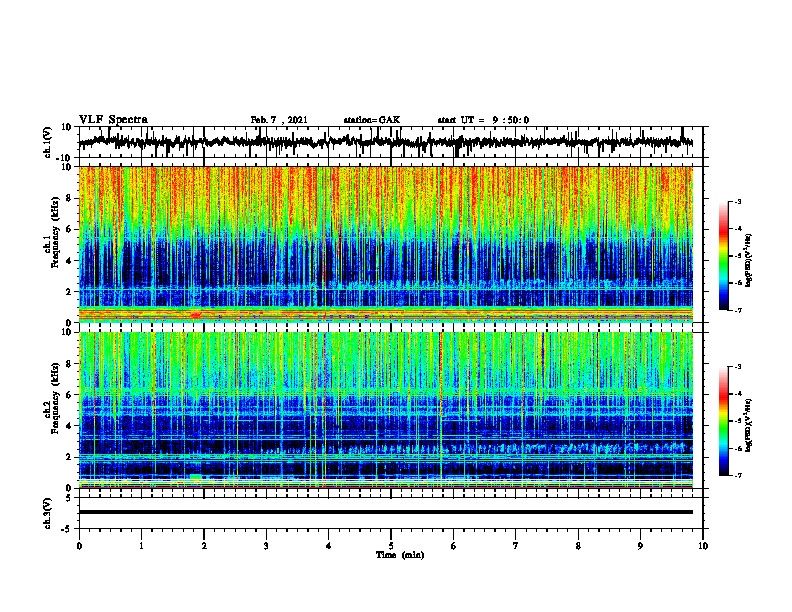Click the ch.2 spectrogram color scale bar
This screenshot has height=612, width=792.
(723, 421)
